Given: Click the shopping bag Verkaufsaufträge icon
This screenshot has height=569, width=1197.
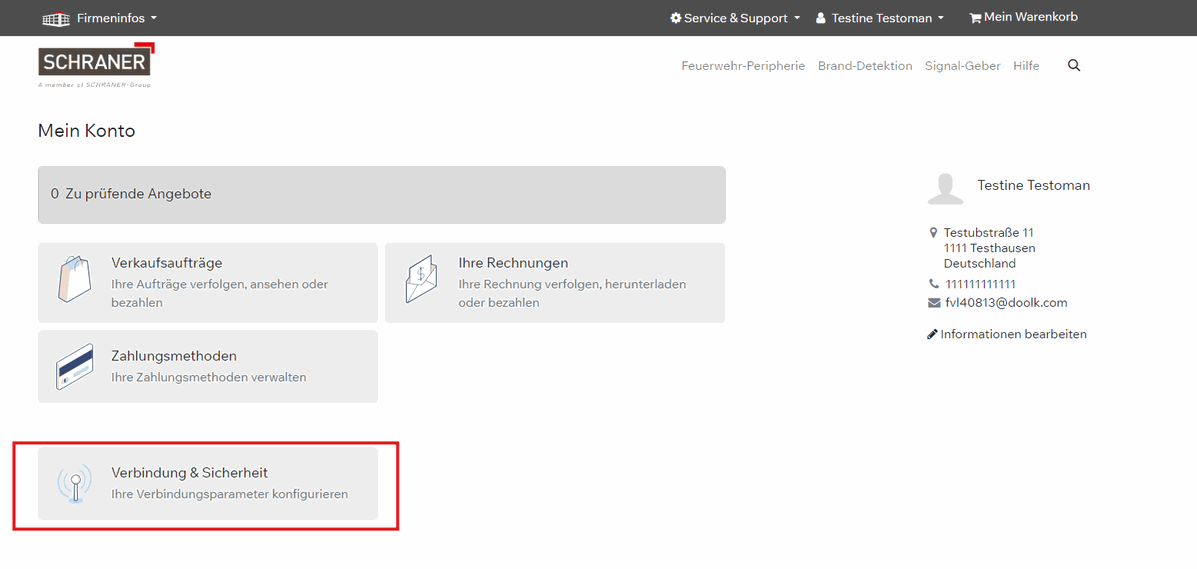Looking at the screenshot, I should (x=74, y=279).
